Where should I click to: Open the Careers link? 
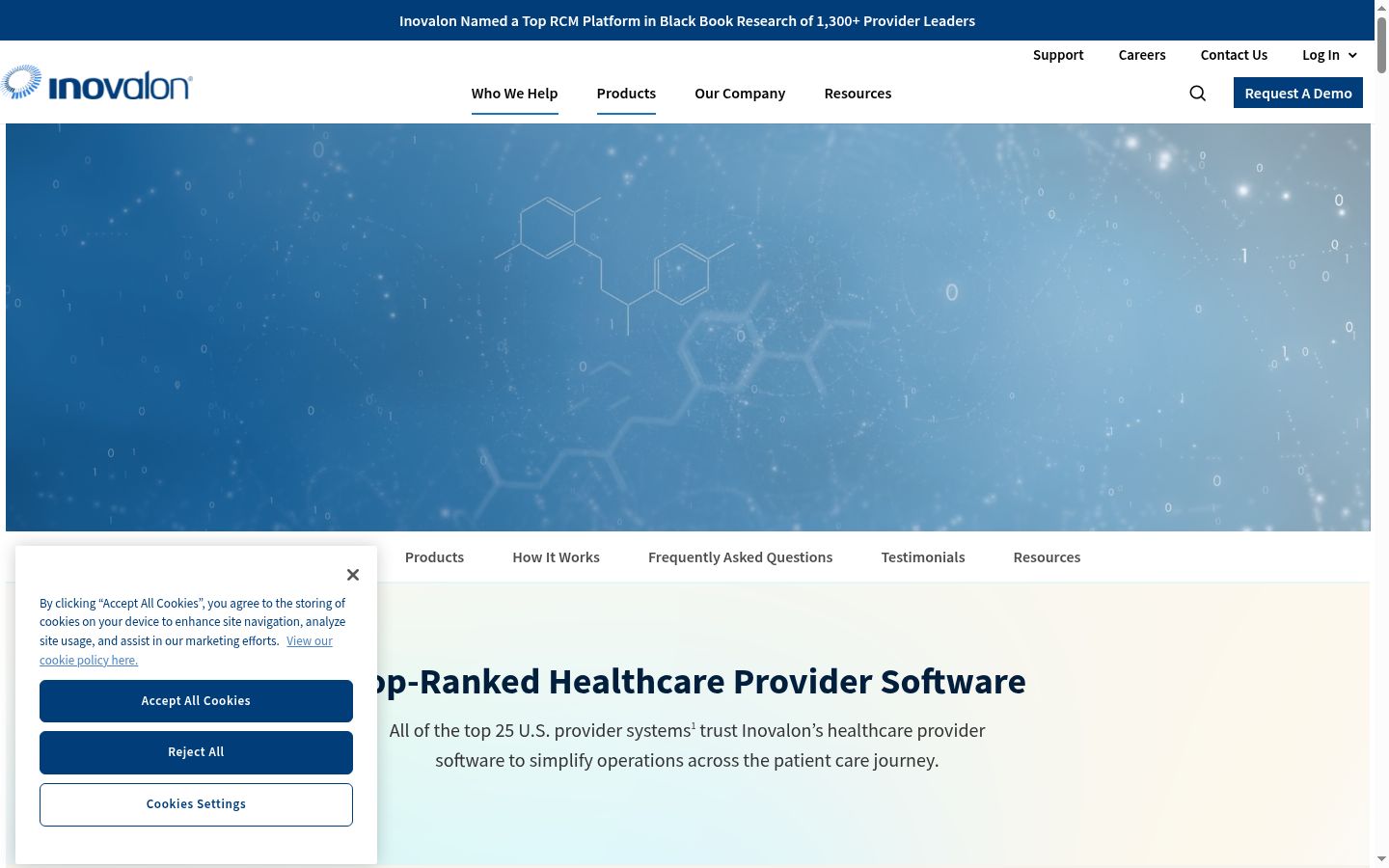point(1142,55)
